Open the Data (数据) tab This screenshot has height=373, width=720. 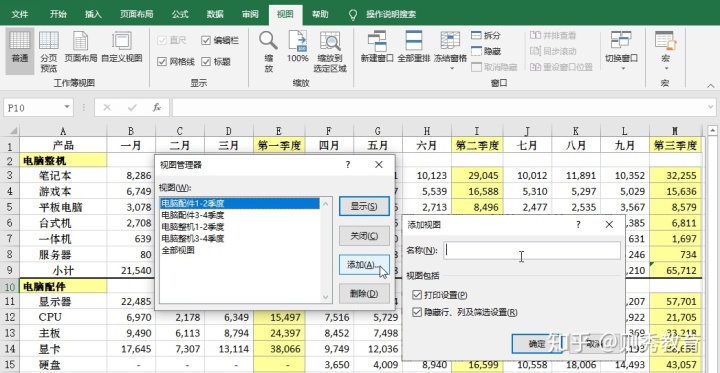point(215,14)
